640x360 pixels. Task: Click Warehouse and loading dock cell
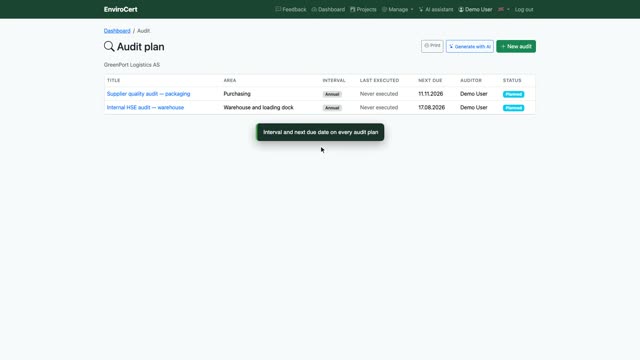click(x=258, y=107)
